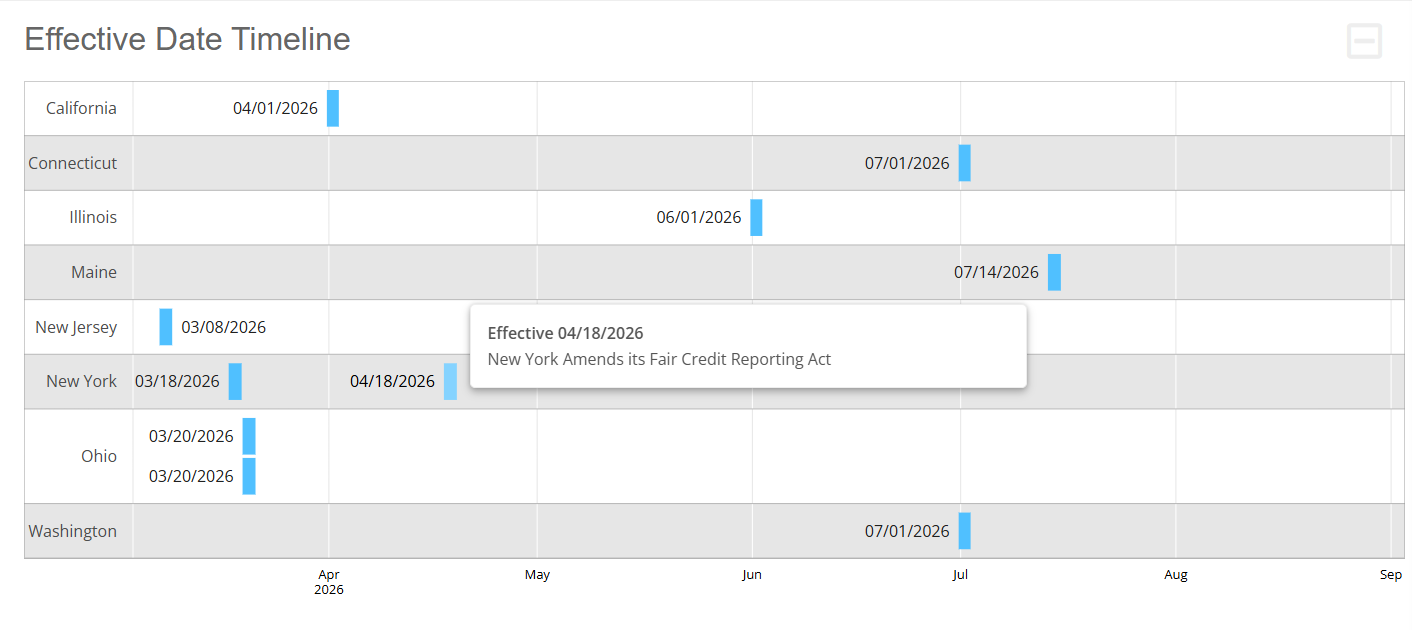Collapse the Effective Date Timeline panel
1412x630 pixels.
(1364, 41)
